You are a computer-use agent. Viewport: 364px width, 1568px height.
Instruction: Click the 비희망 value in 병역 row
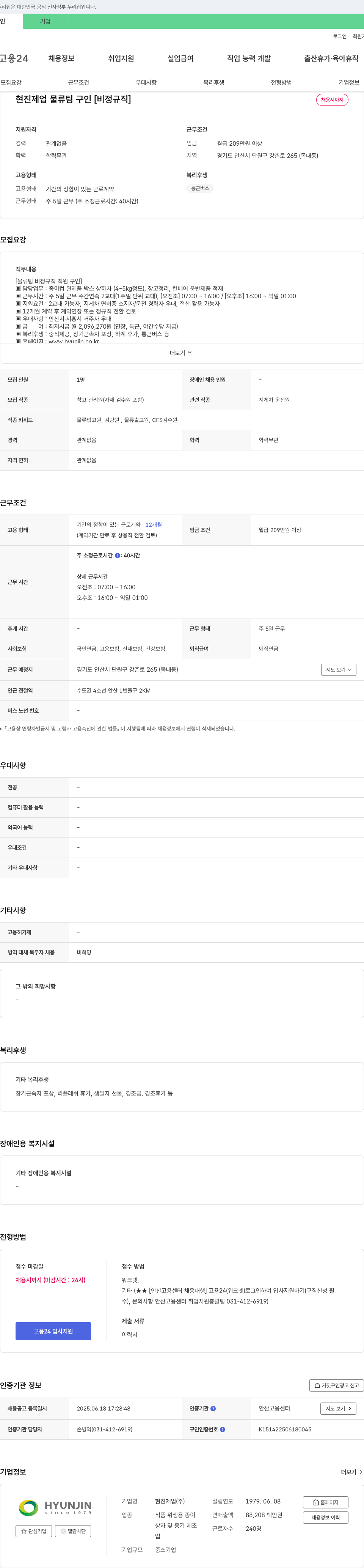(x=84, y=952)
